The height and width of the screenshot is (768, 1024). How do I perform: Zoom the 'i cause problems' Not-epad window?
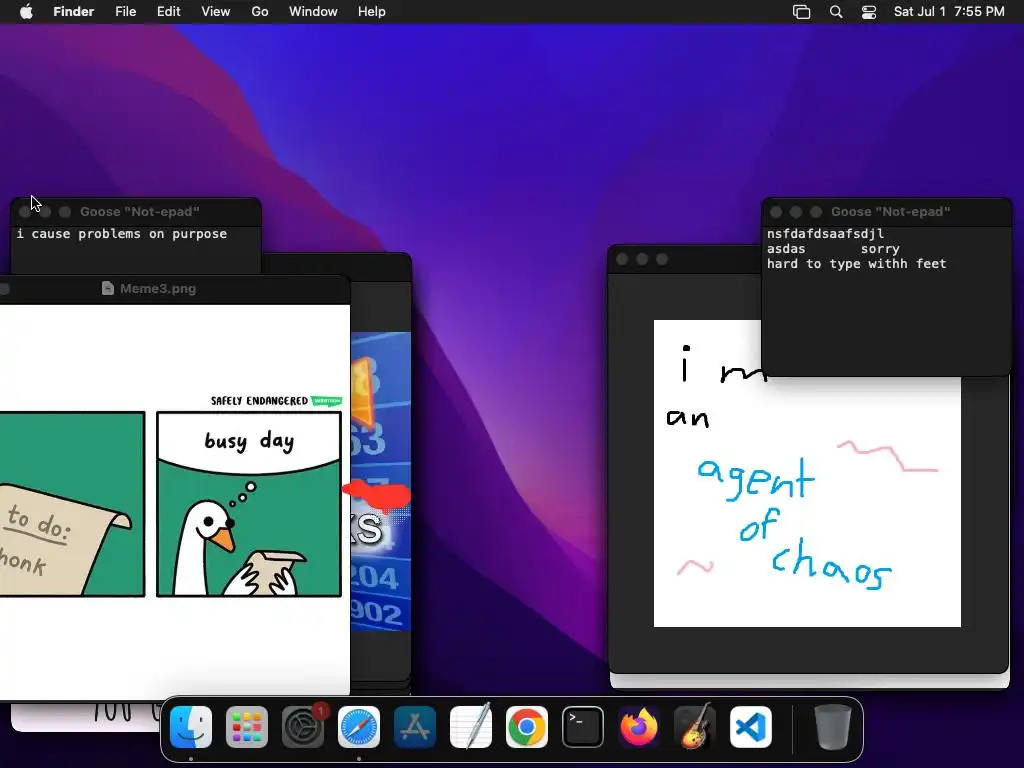pyautogui.click(x=65, y=212)
